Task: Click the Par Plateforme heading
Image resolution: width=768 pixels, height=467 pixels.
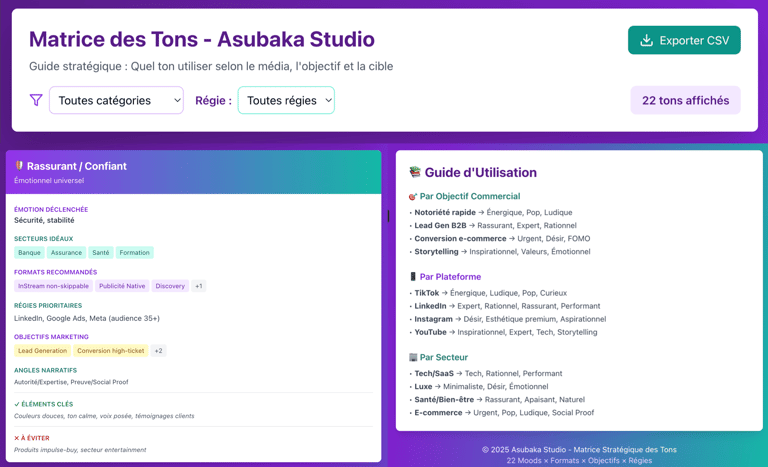Action: (450, 277)
